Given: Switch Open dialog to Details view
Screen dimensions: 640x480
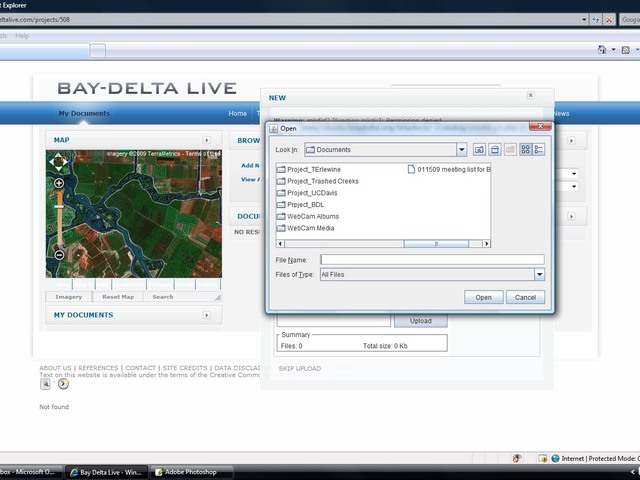Looking at the screenshot, I should point(539,150).
